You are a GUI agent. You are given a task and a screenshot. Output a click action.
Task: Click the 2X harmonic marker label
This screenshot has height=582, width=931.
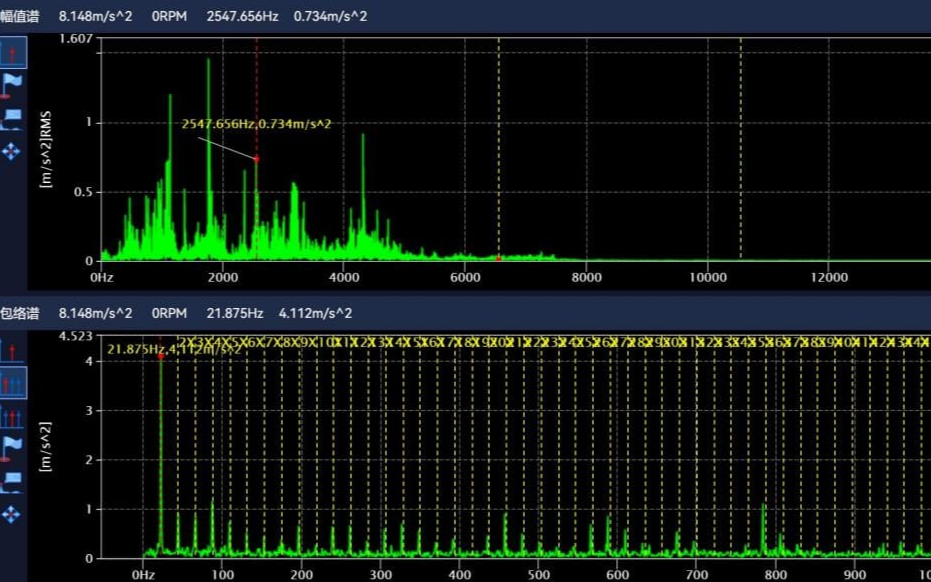pyautogui.click(x=182, y=343)
